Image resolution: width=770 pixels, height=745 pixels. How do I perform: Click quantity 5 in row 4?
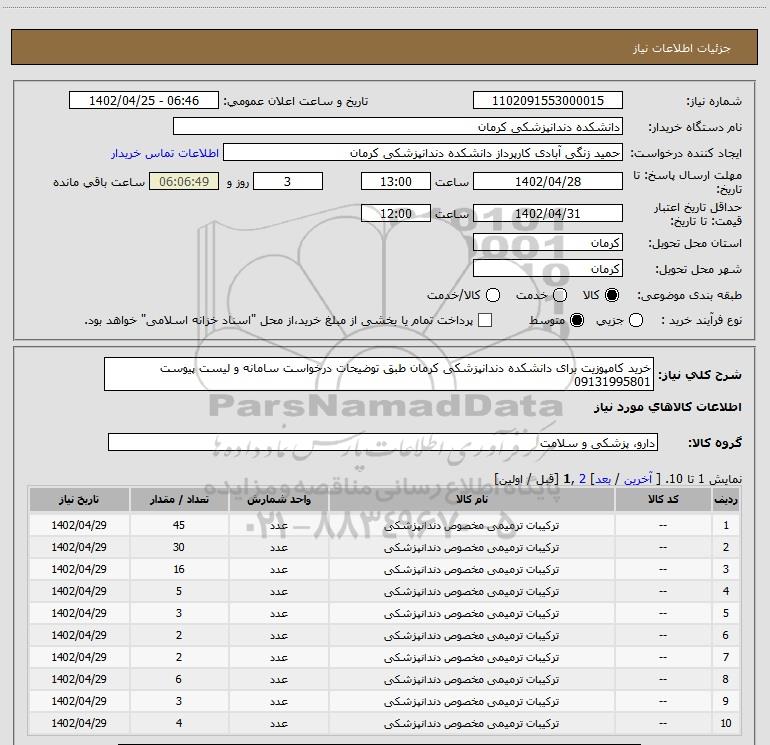(x=179, y=591)
